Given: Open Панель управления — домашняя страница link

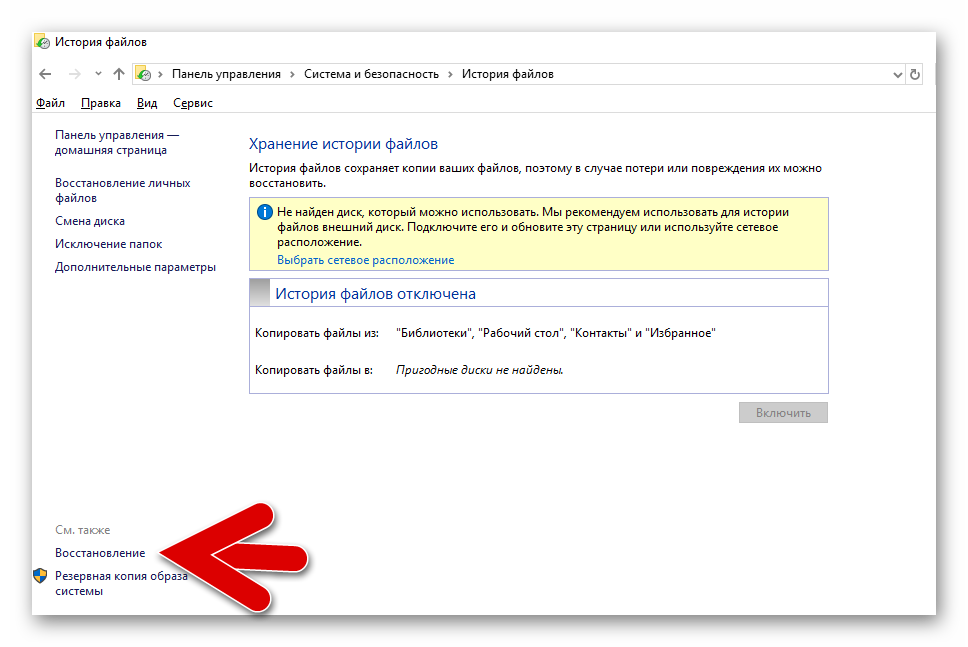Looking at the screenshot, I should pos(117,143).
